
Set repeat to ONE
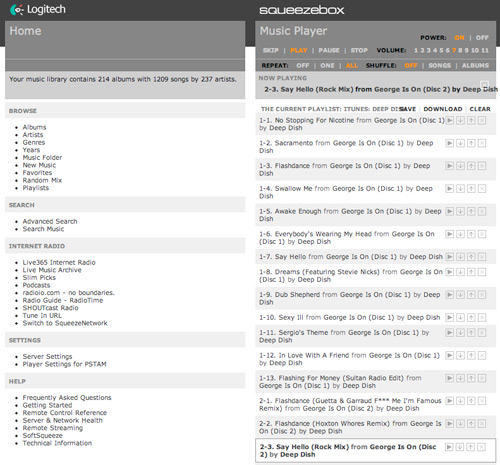(x=327, y=65)
